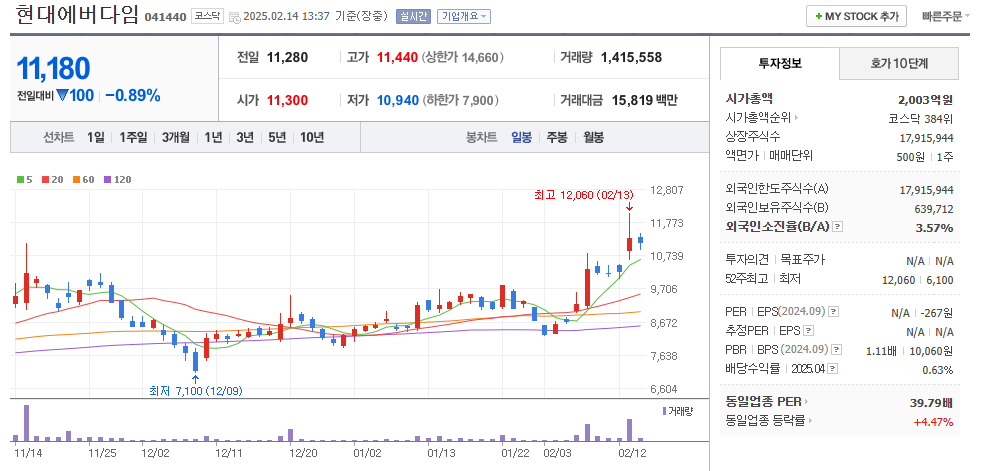
Task: Click the help icon beside 배당수익률 2025.04
Action: (833, 368)
